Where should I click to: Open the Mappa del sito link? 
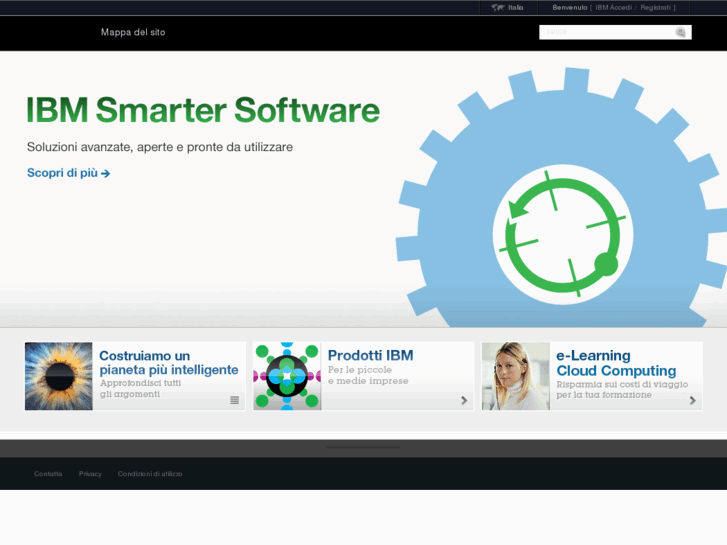click(x=133, y=32)
